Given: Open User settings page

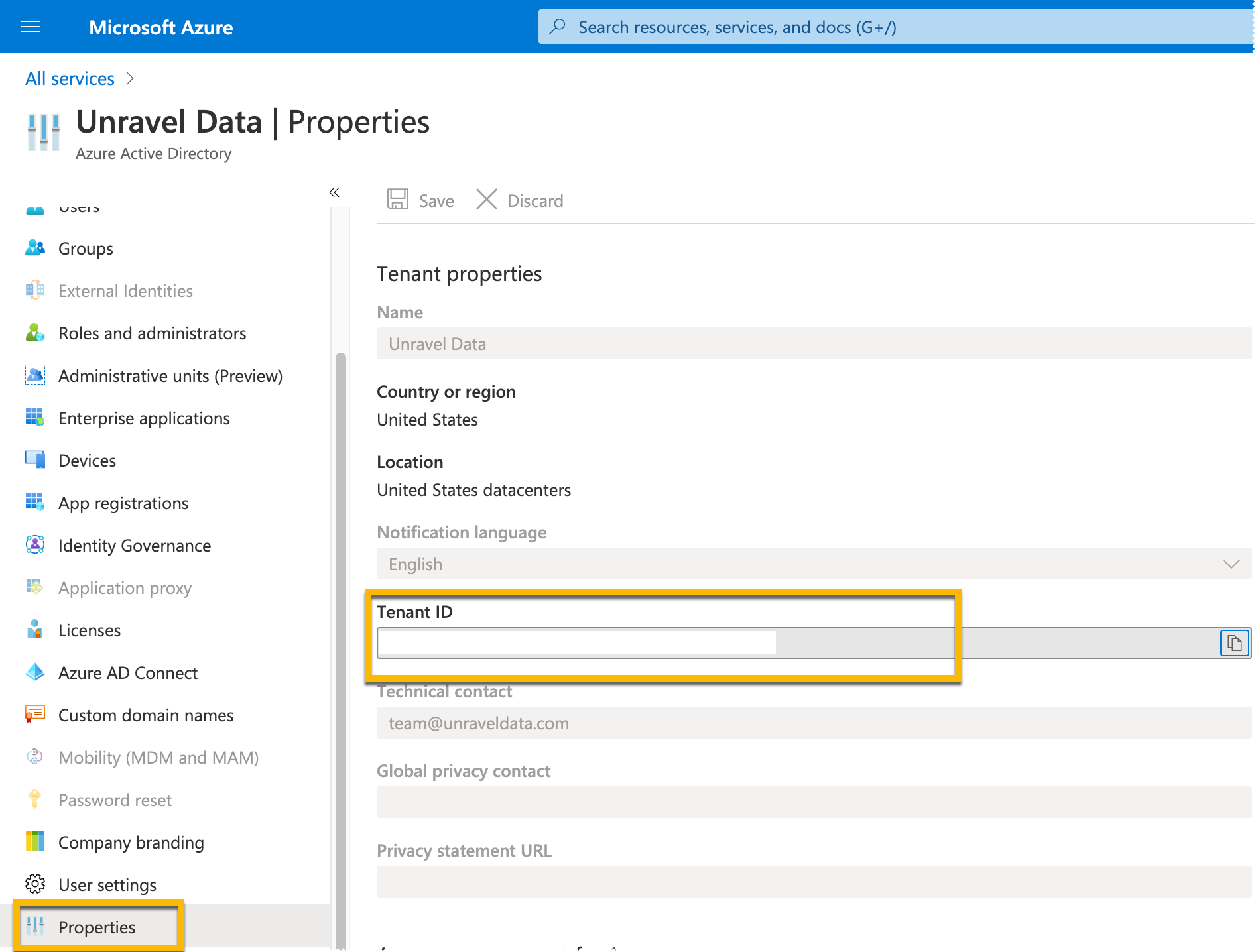Looking at the screenshot, I should [107, 885].
